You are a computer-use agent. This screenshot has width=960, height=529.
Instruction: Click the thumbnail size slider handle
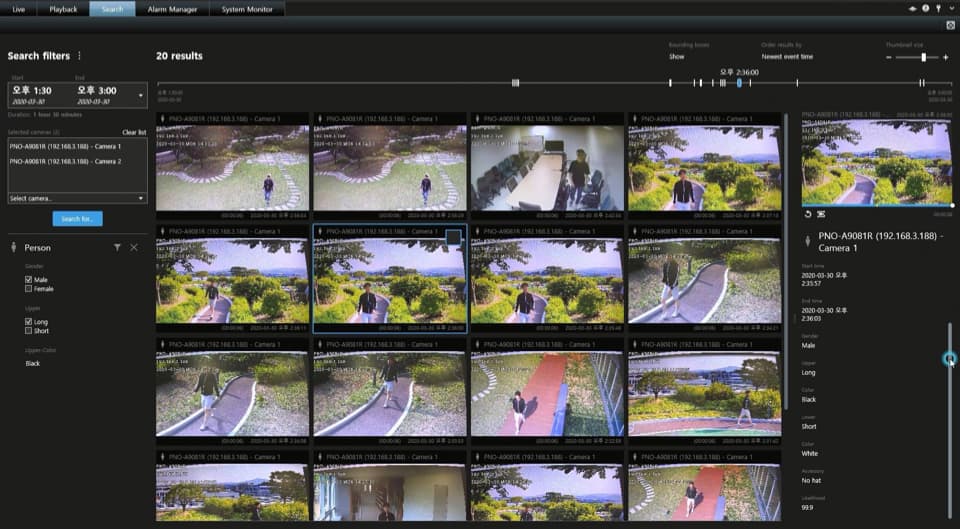tap(923, 57)
